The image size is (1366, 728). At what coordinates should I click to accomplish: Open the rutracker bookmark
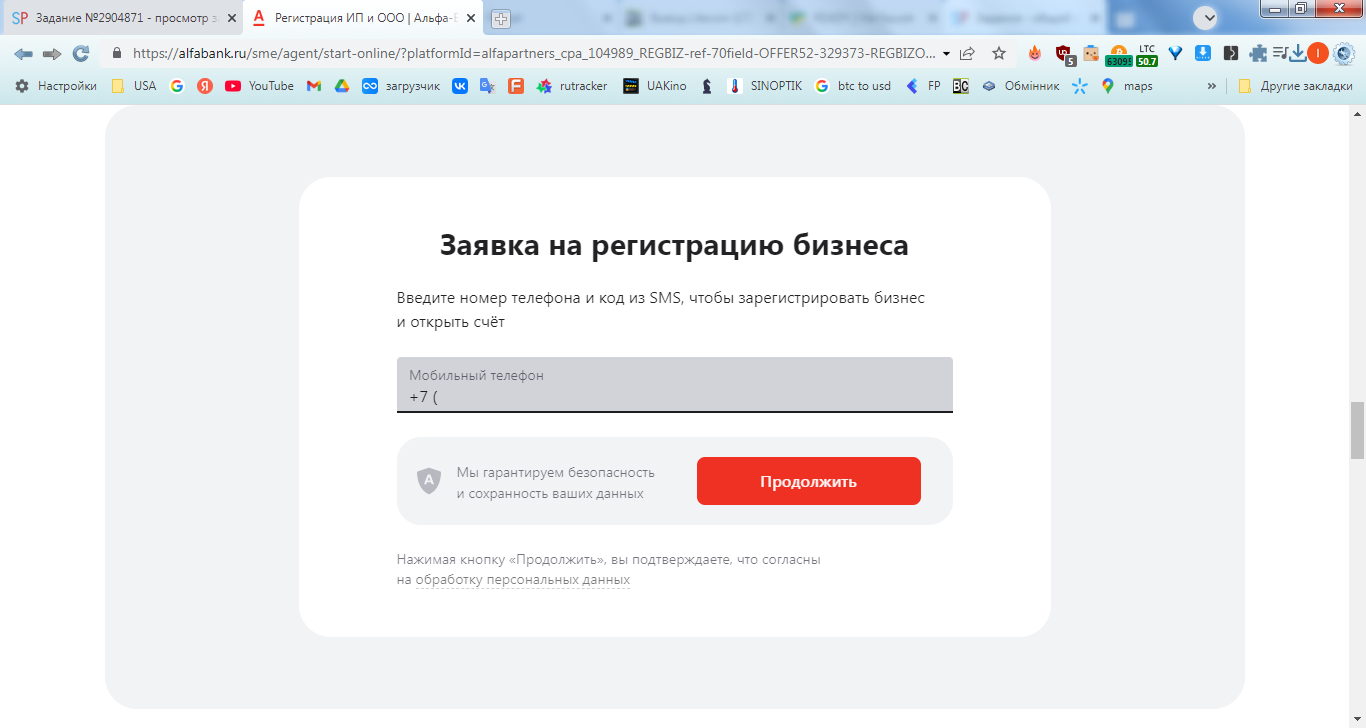(572, 86)
